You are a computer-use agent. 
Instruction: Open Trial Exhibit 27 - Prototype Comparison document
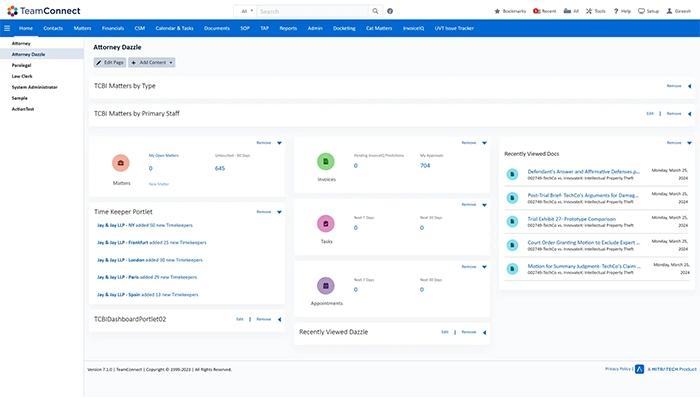(x=571, y=219)
